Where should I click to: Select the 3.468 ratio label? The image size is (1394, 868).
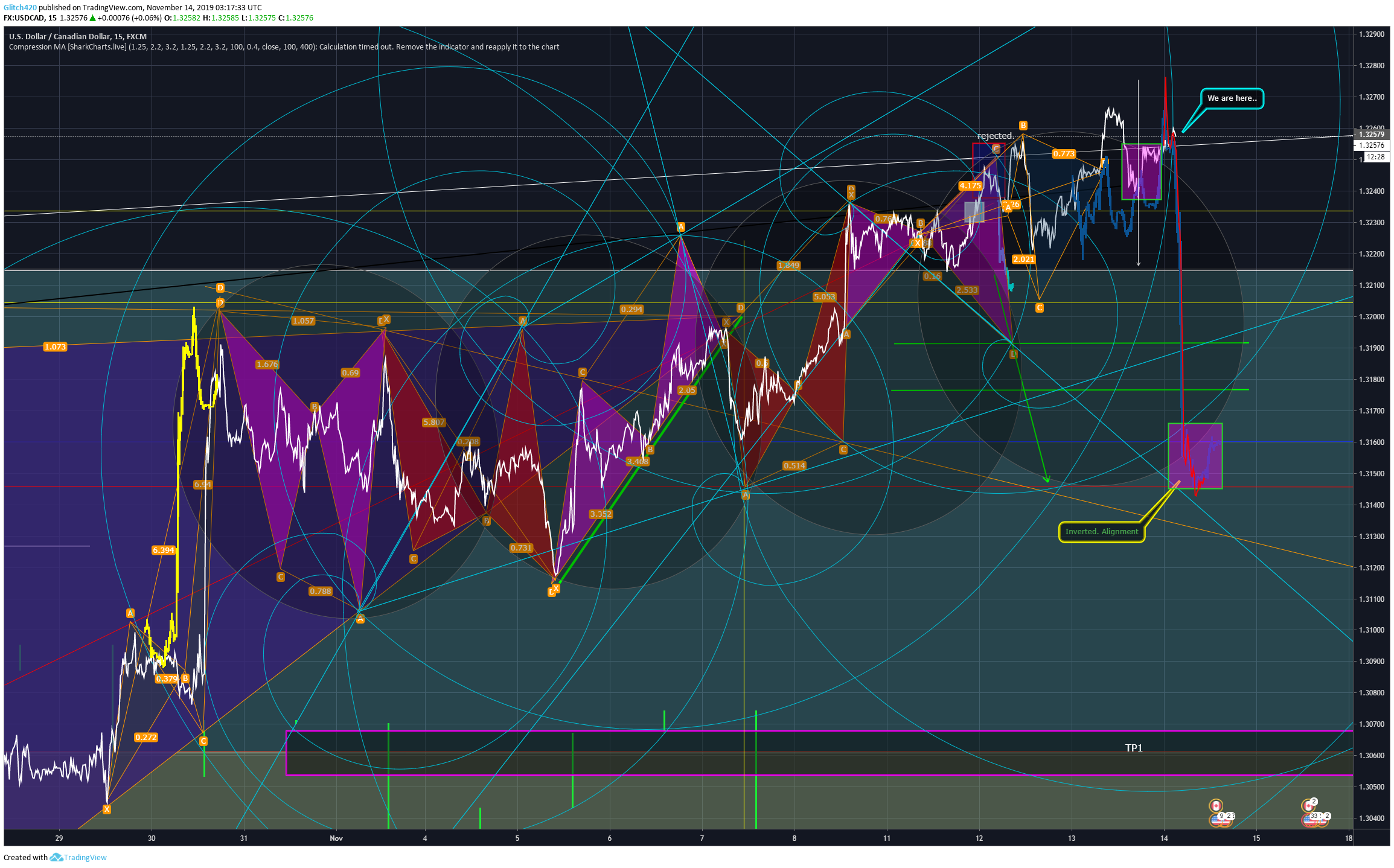click(x=638, y=461)
